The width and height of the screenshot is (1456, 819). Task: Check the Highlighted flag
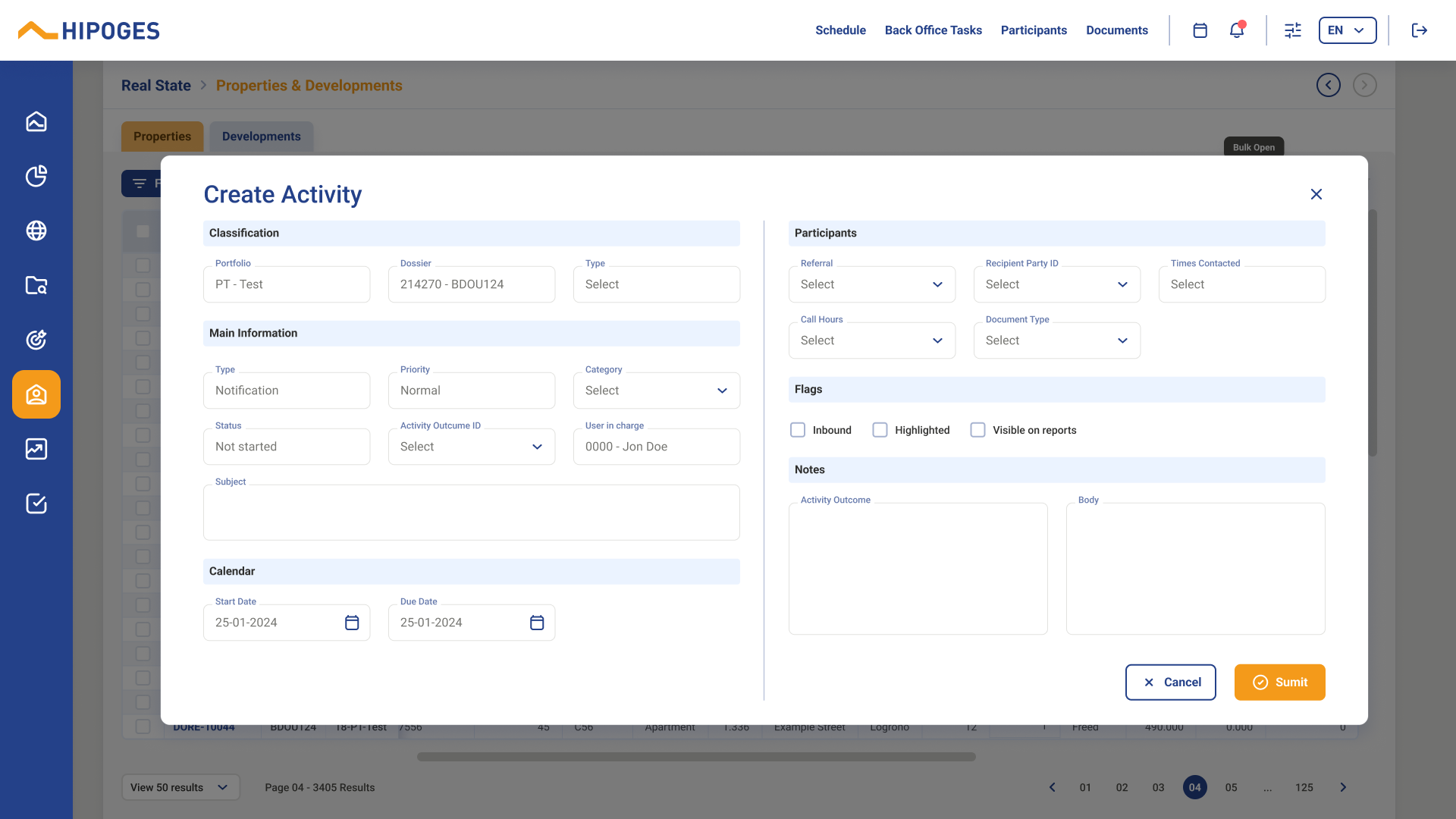pyautogui.click(x=880, y=430)
